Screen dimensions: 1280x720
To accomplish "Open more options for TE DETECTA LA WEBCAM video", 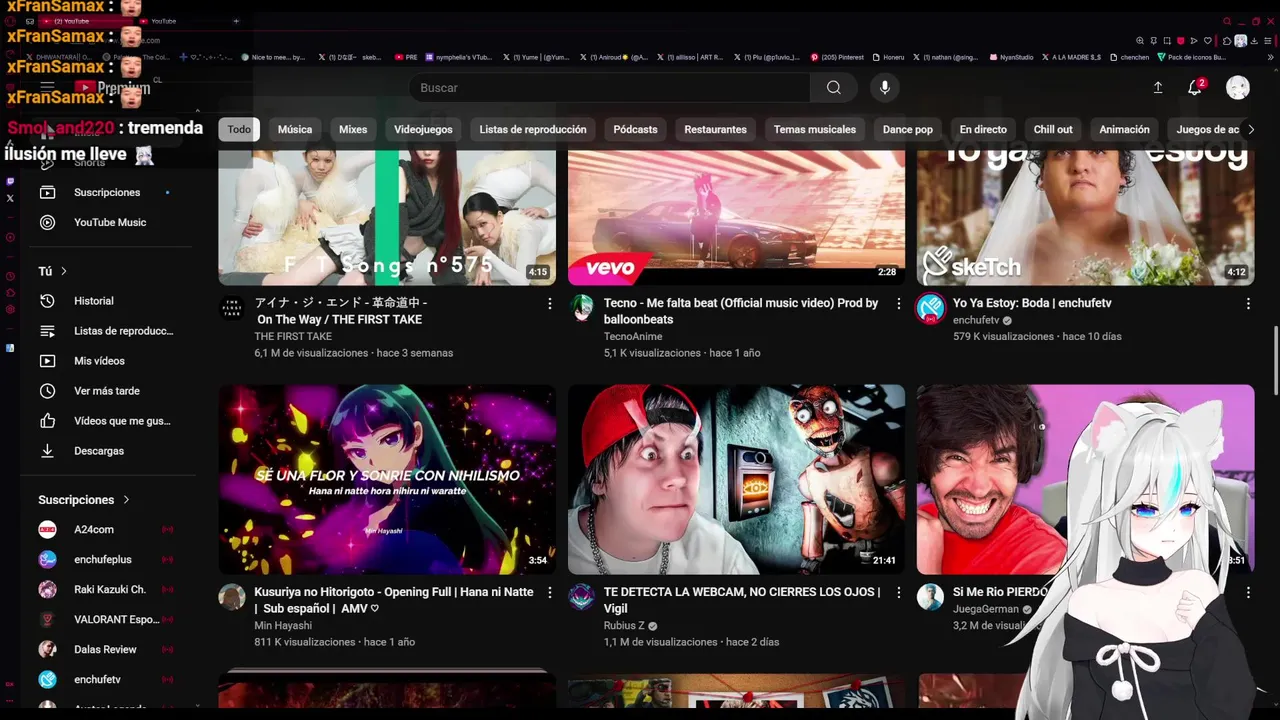I will [898, 592].
